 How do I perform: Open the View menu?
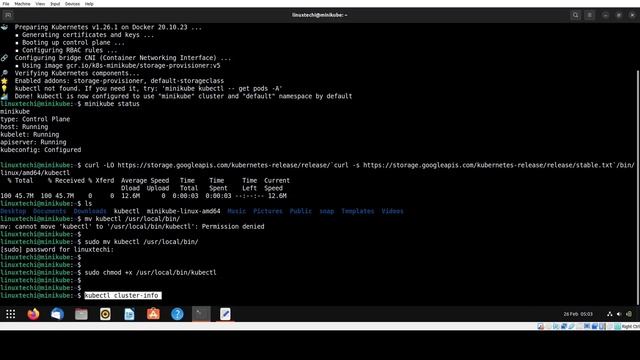click(x=40, y=4)
